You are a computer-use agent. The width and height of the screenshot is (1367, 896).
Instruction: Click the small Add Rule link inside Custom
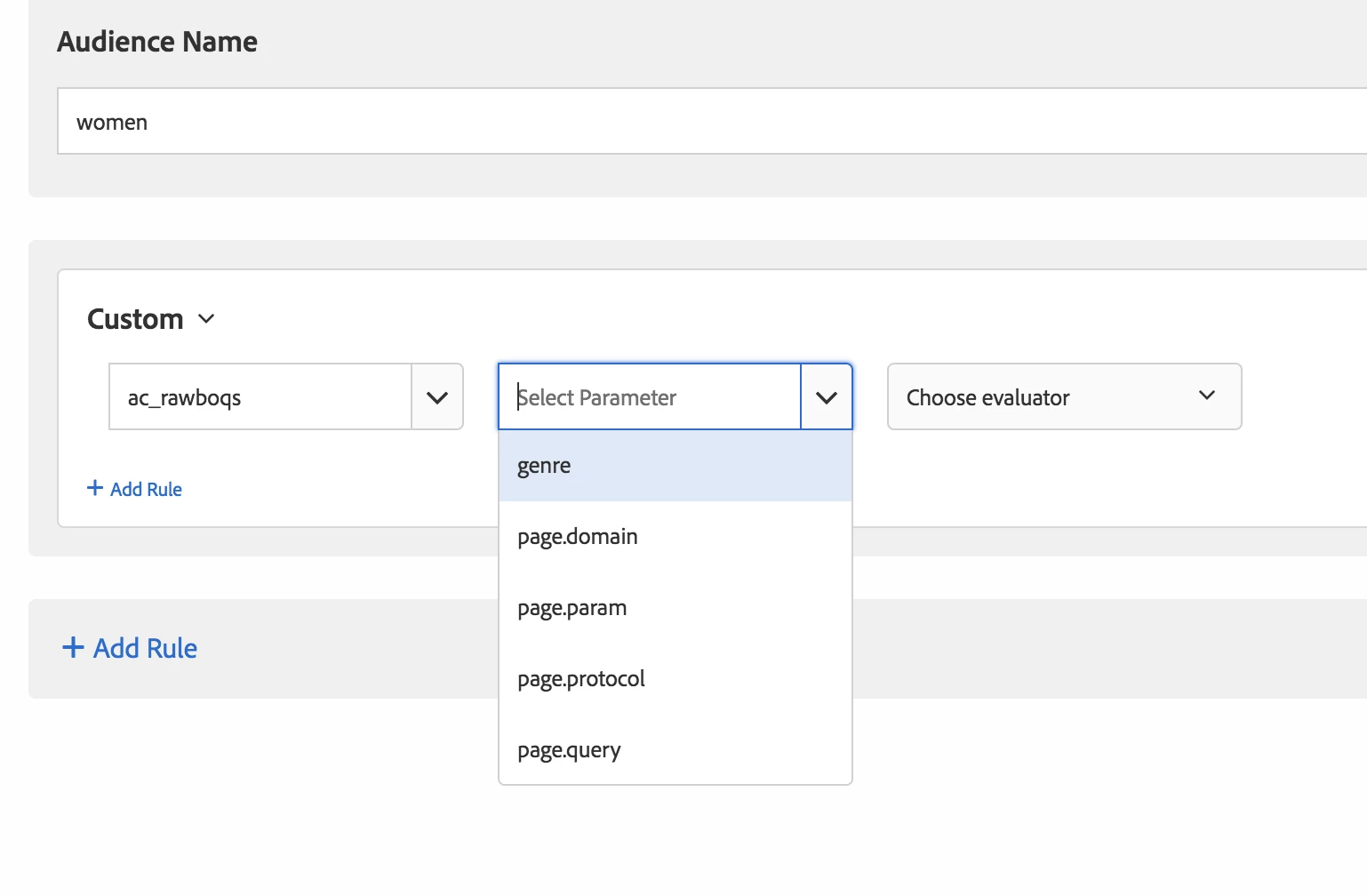coord(146,489)
